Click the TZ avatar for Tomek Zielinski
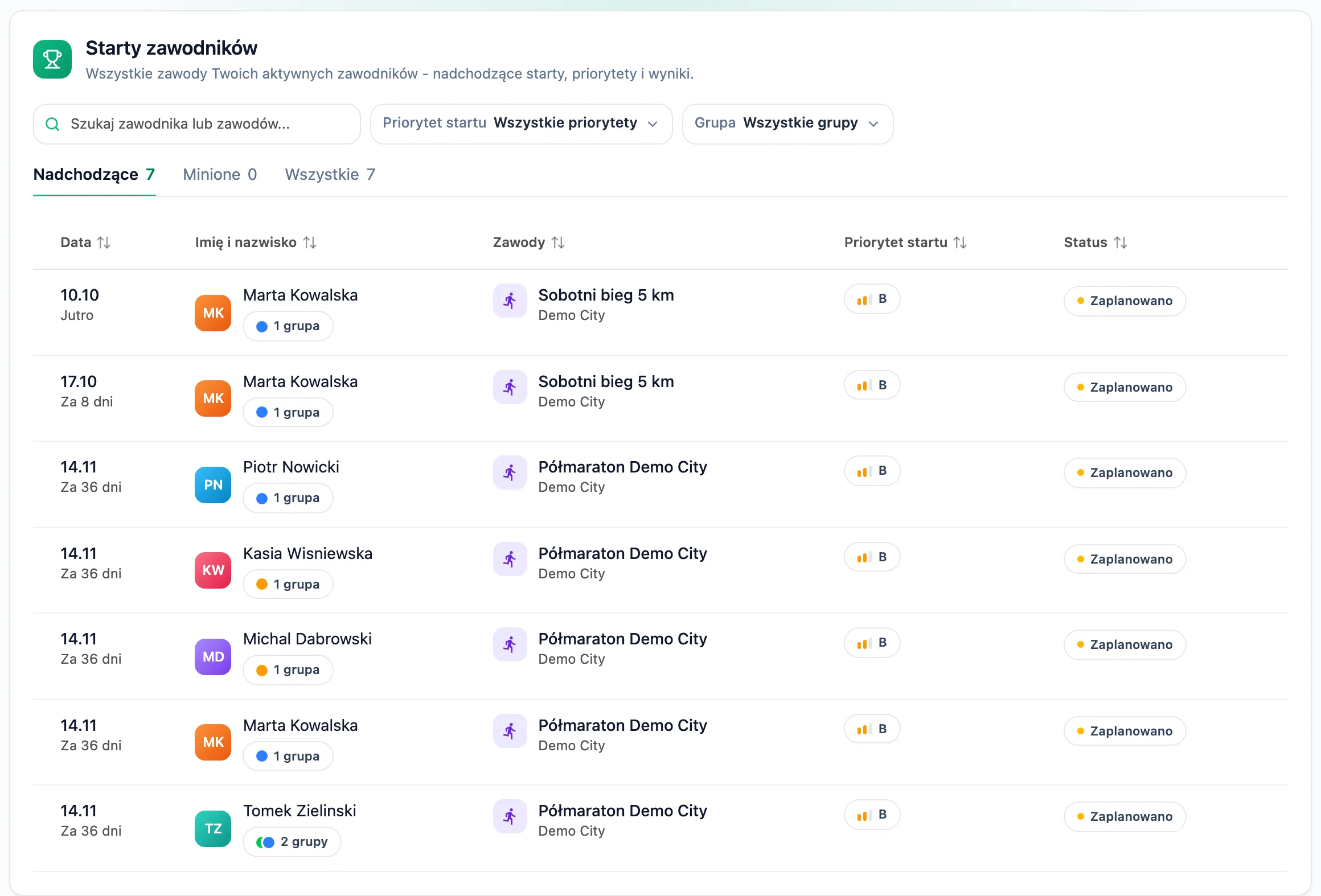This screenshot has height=896, width=1321. point(213,828)
